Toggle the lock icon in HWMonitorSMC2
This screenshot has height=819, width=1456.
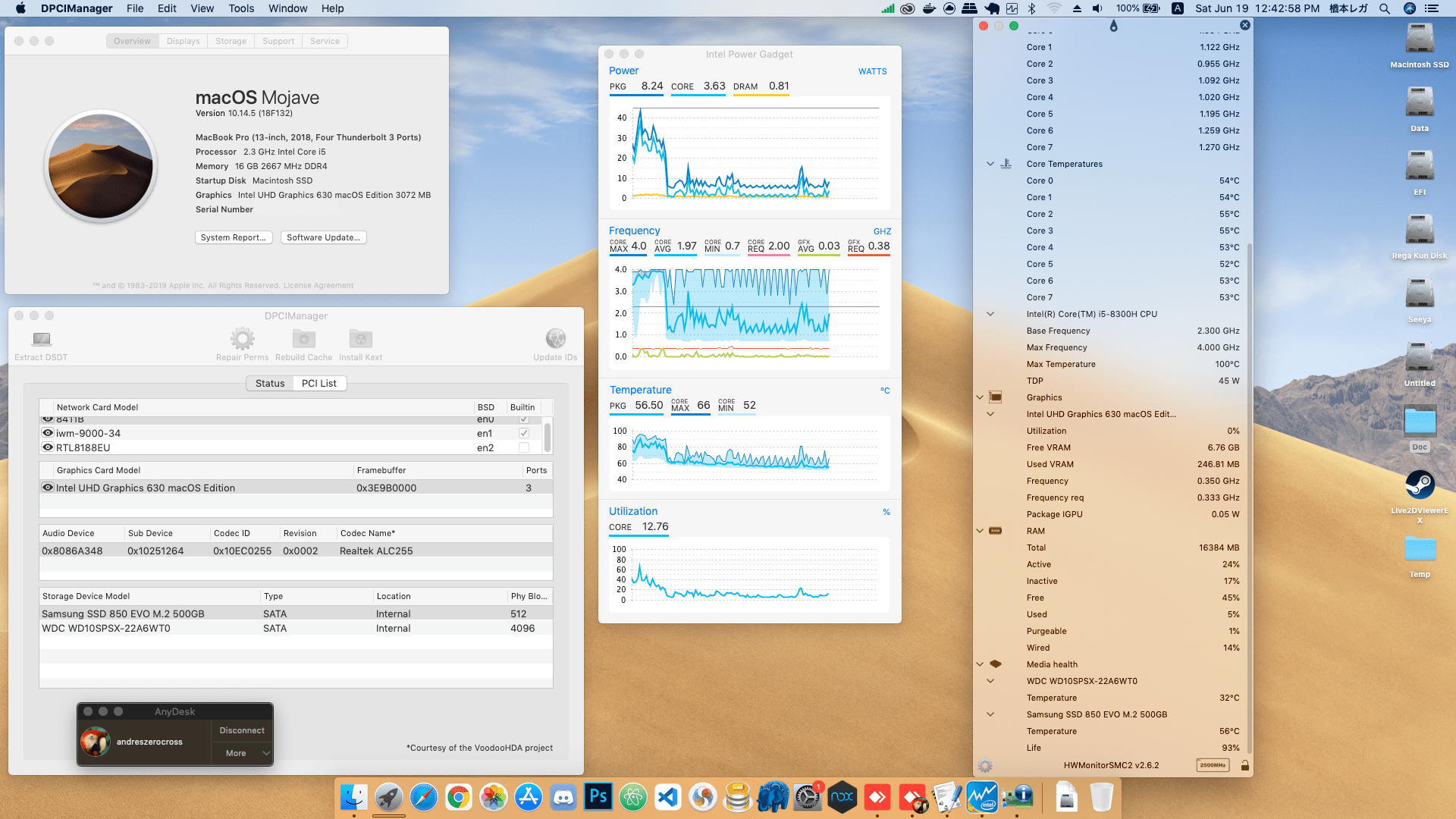[1244, 765]
